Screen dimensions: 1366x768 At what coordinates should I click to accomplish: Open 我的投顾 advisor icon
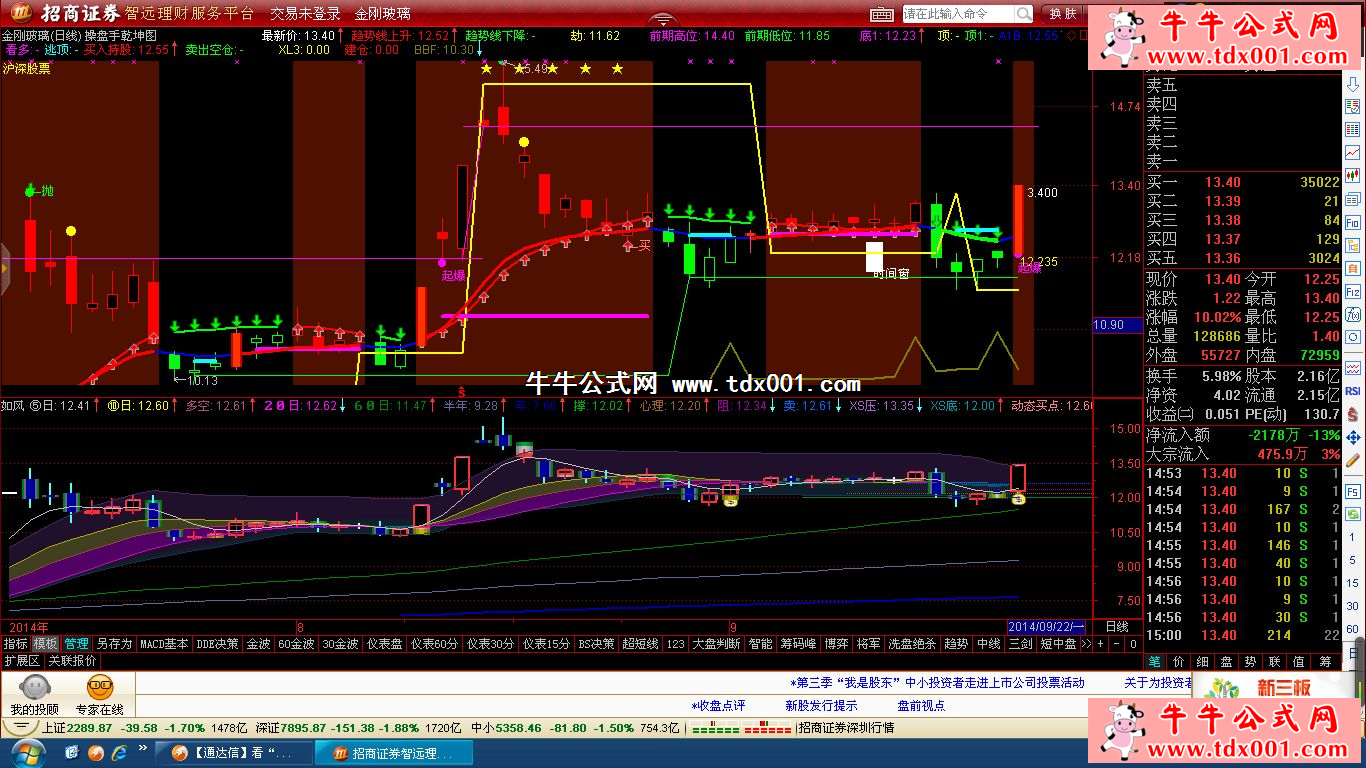(35, 693)
